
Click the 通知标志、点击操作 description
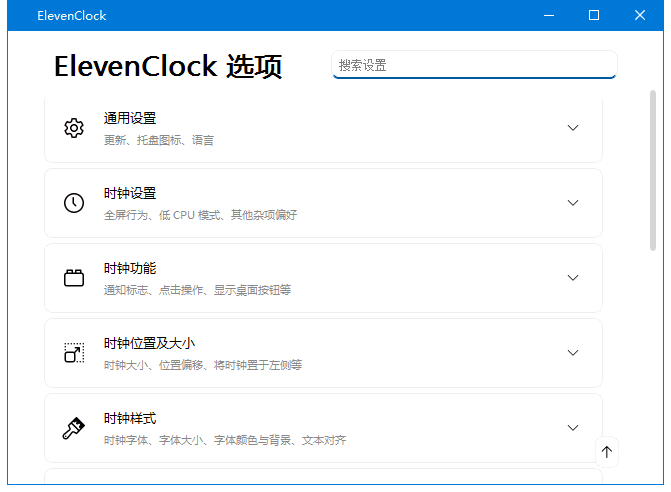click(197, 290)
